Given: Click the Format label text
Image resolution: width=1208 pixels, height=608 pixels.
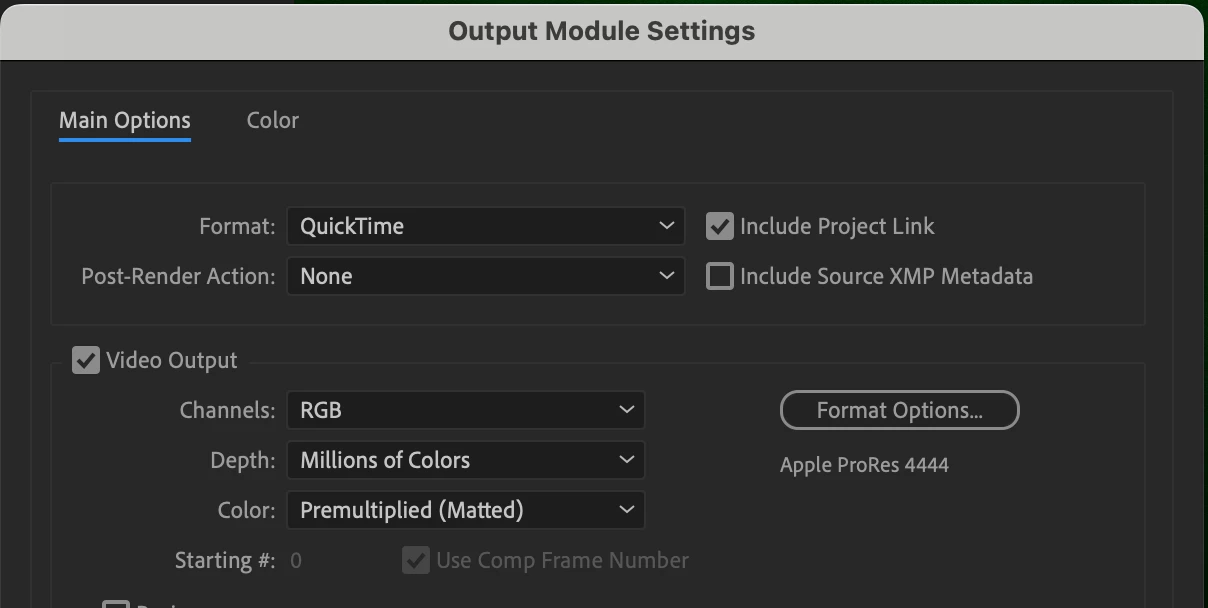Looking at the screenshot, I should tap(237, 226).
